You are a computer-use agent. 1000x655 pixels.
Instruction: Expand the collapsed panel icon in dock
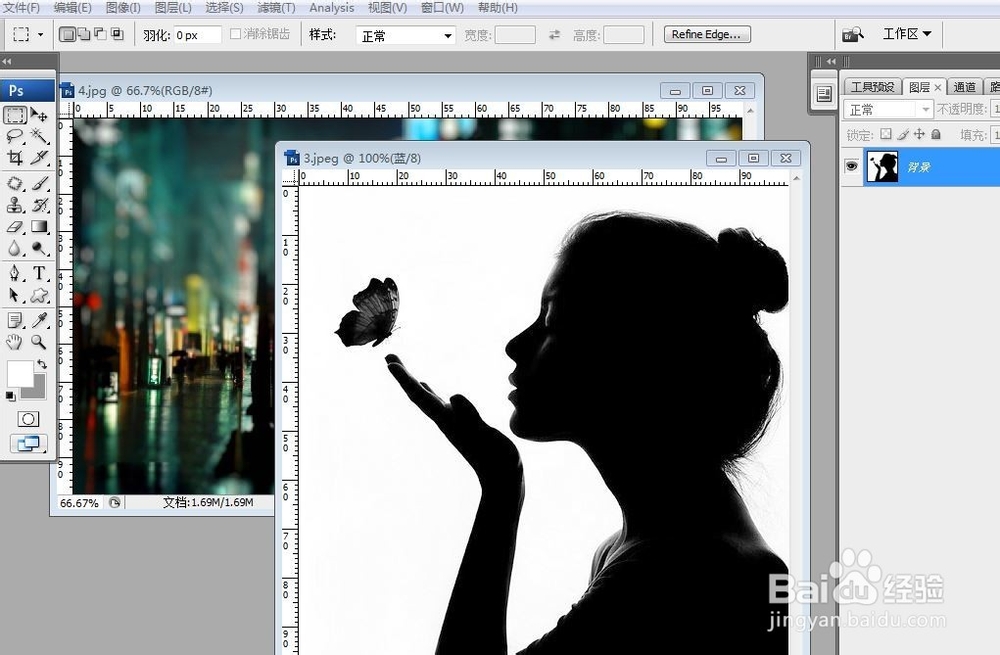823,94
